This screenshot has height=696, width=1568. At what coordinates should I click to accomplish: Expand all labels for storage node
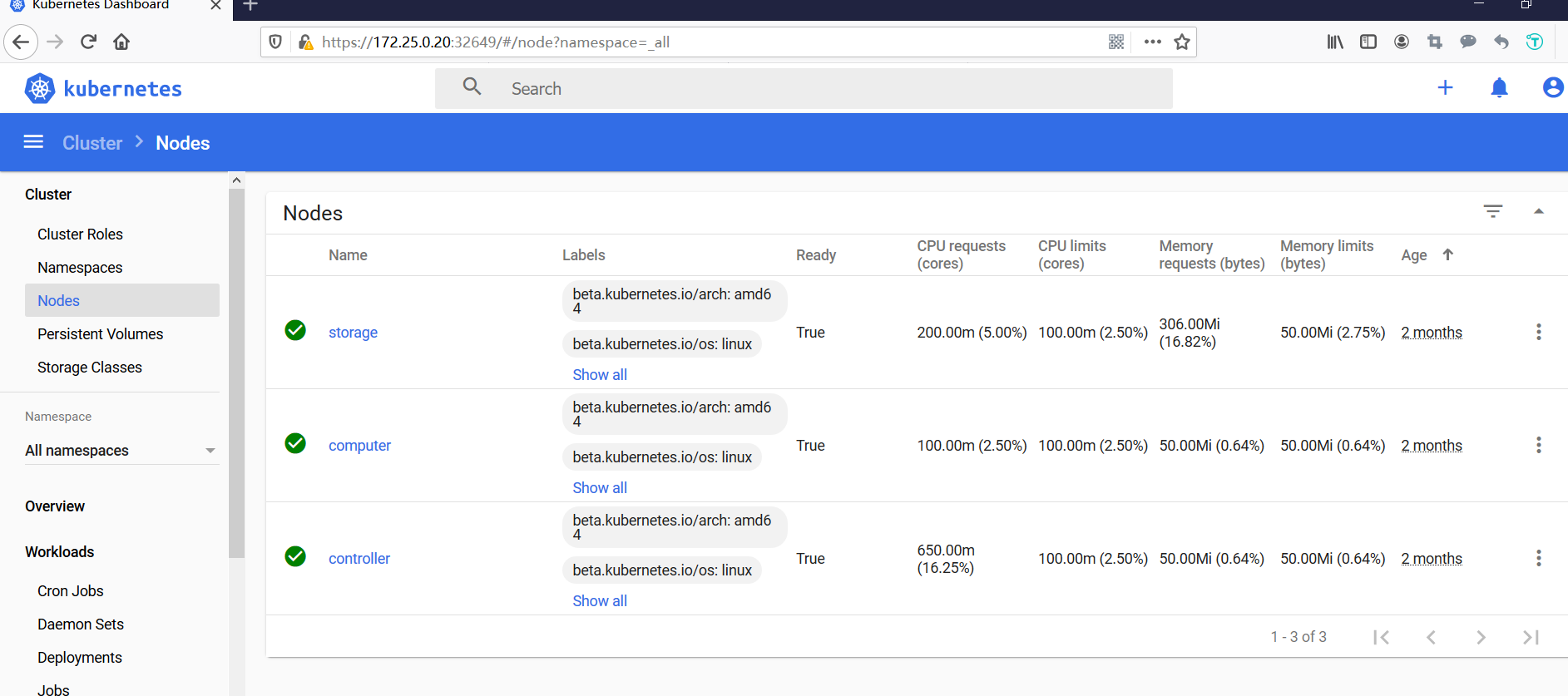[600, 374]
